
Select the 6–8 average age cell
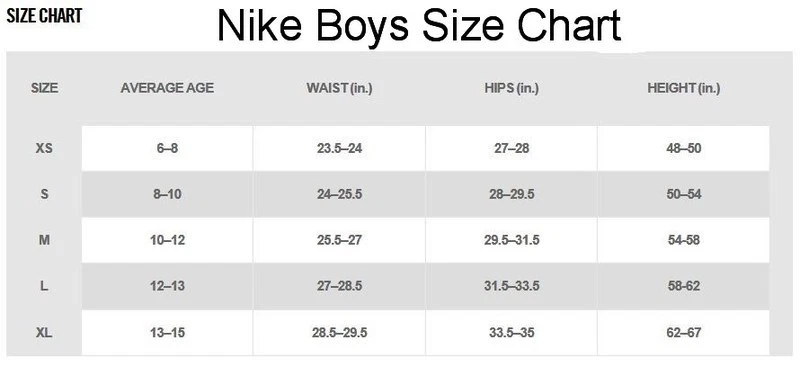[x=167, y=149]
